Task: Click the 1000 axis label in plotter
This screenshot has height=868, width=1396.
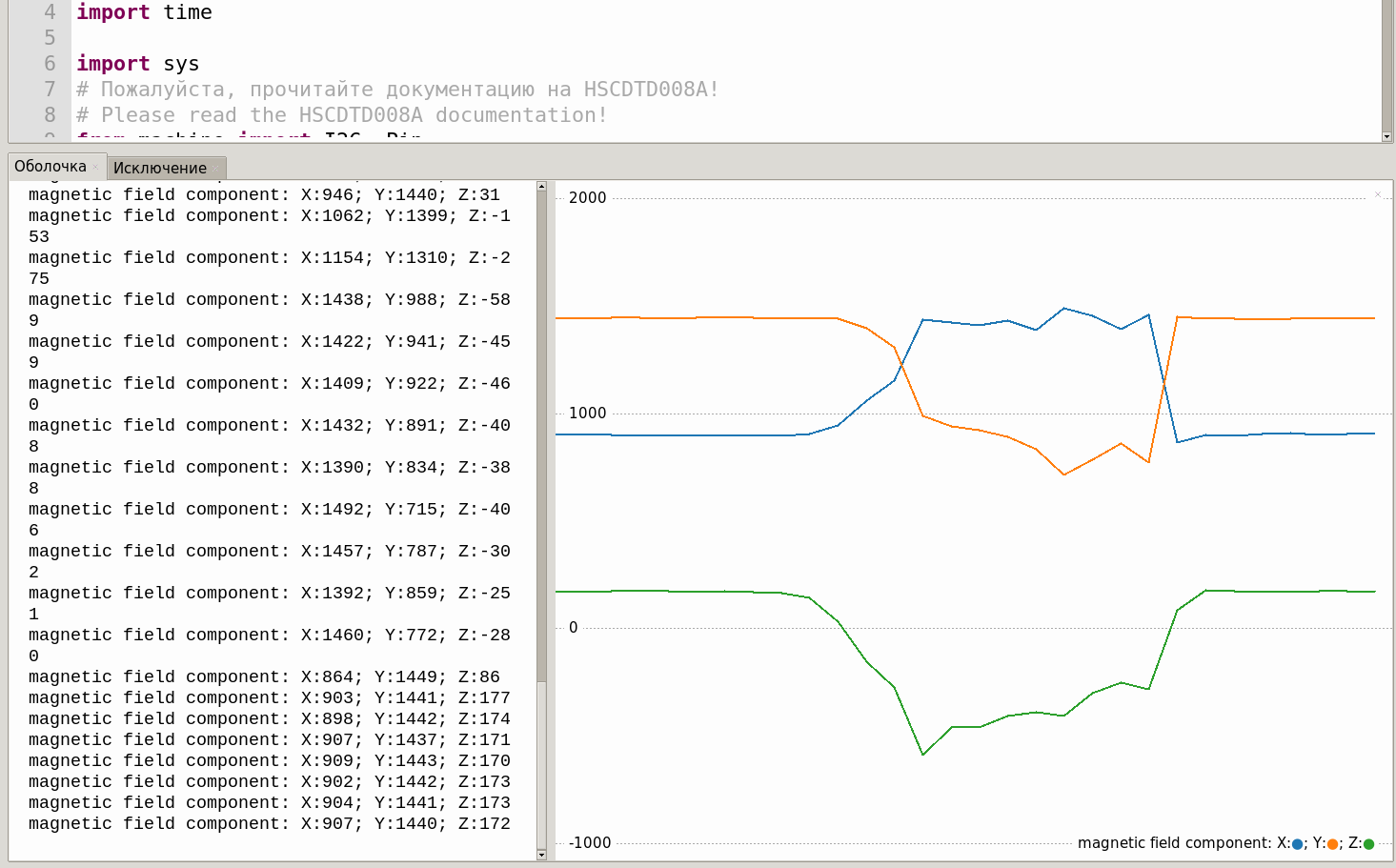Action: pyautogui.click(x=587, y=414)
